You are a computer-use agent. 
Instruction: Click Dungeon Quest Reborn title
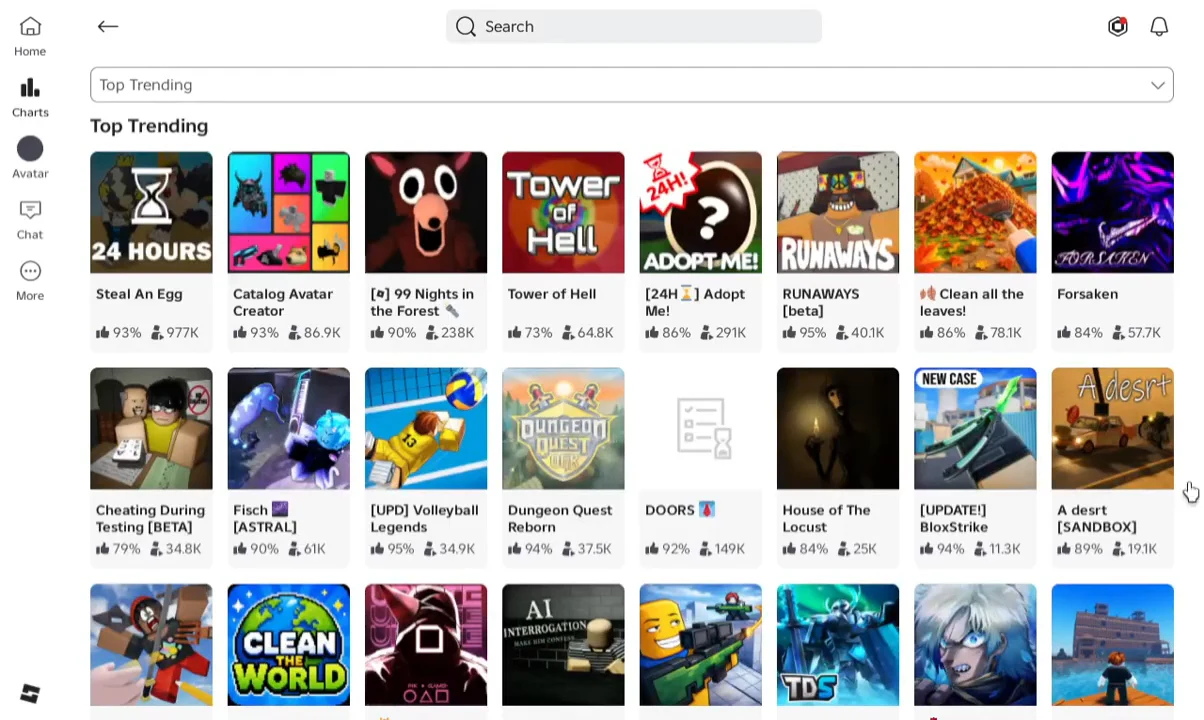(x=560, y=518)
